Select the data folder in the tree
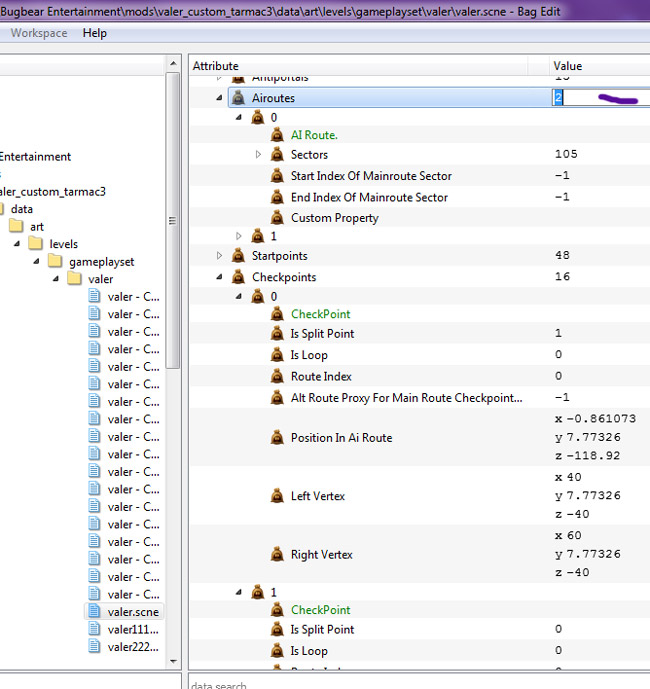The width and height of the screenshot is (650, 689). pyautogui.click(x=22, y=209)
